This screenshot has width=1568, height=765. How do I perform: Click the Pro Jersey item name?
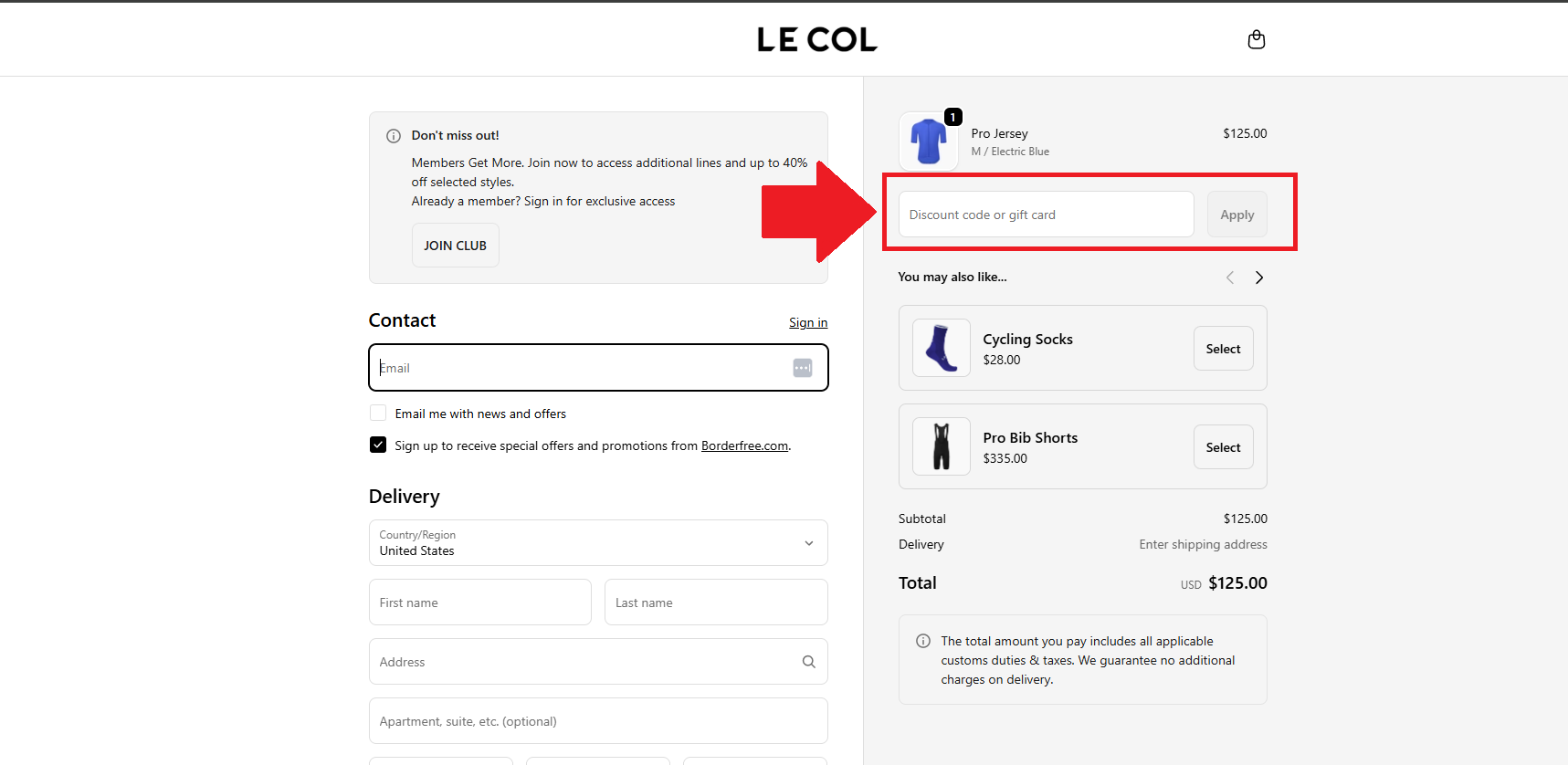999,133
